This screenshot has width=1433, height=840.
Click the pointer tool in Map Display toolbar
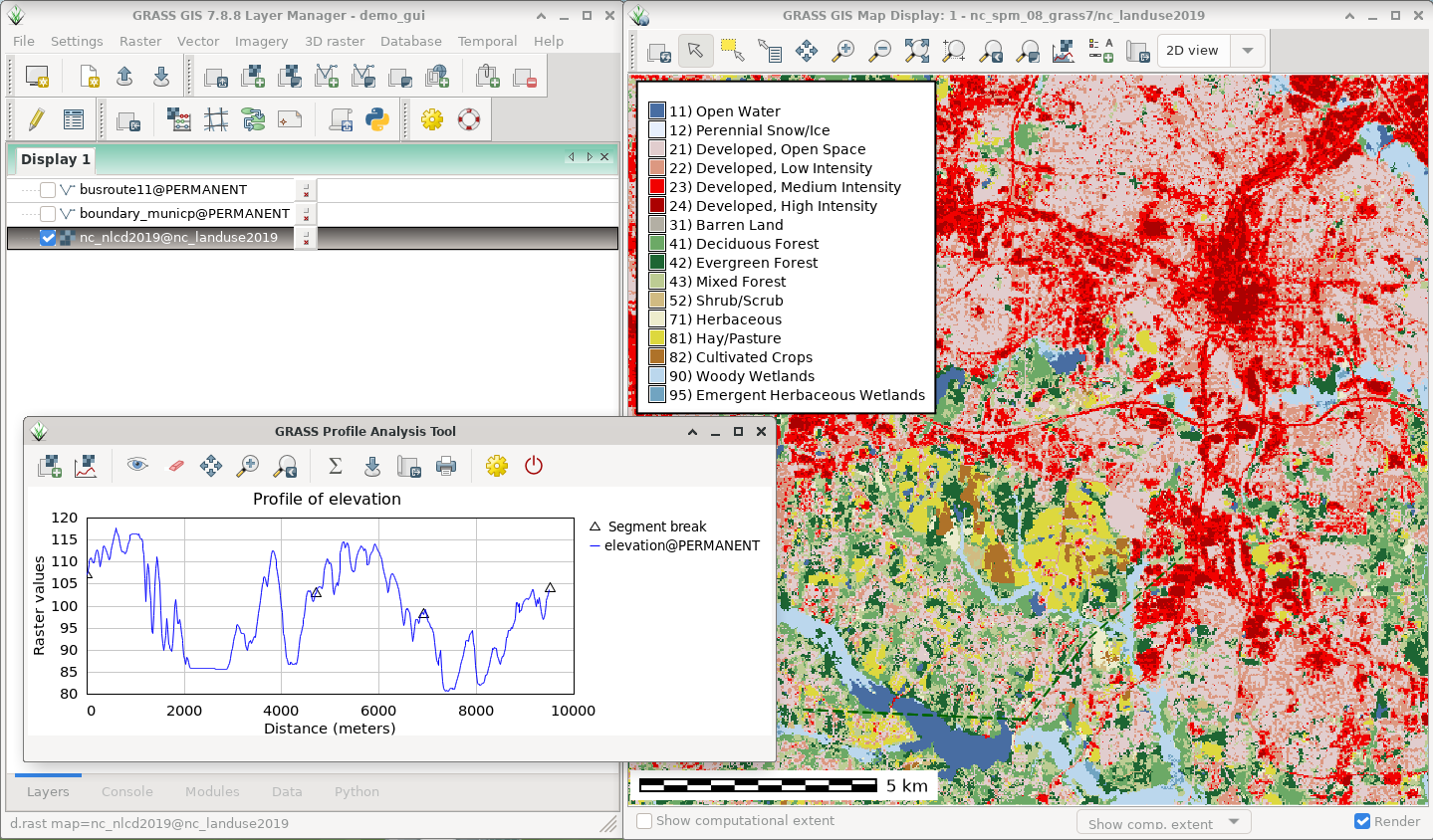coord(695,51)
